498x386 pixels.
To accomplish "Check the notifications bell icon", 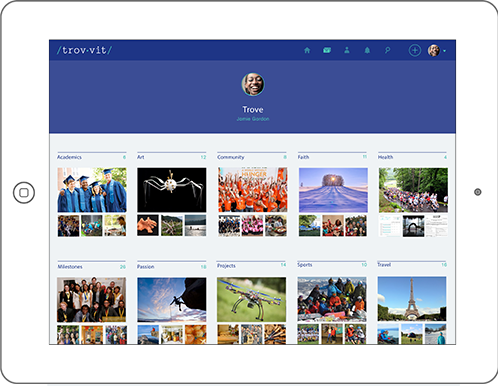I will click(367, 50).
